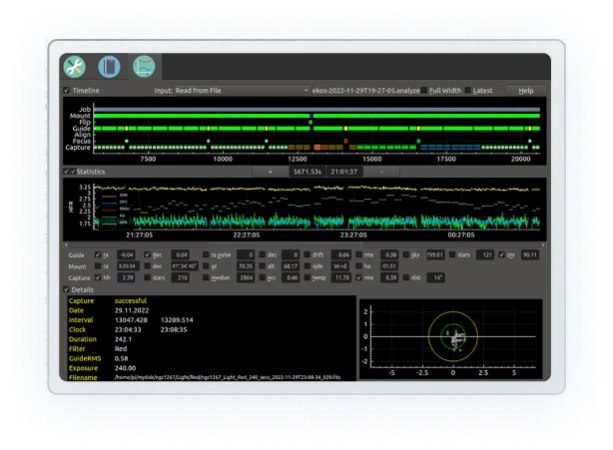
Task: Click the red capture segment in the timeline
Action: (317, 147)
